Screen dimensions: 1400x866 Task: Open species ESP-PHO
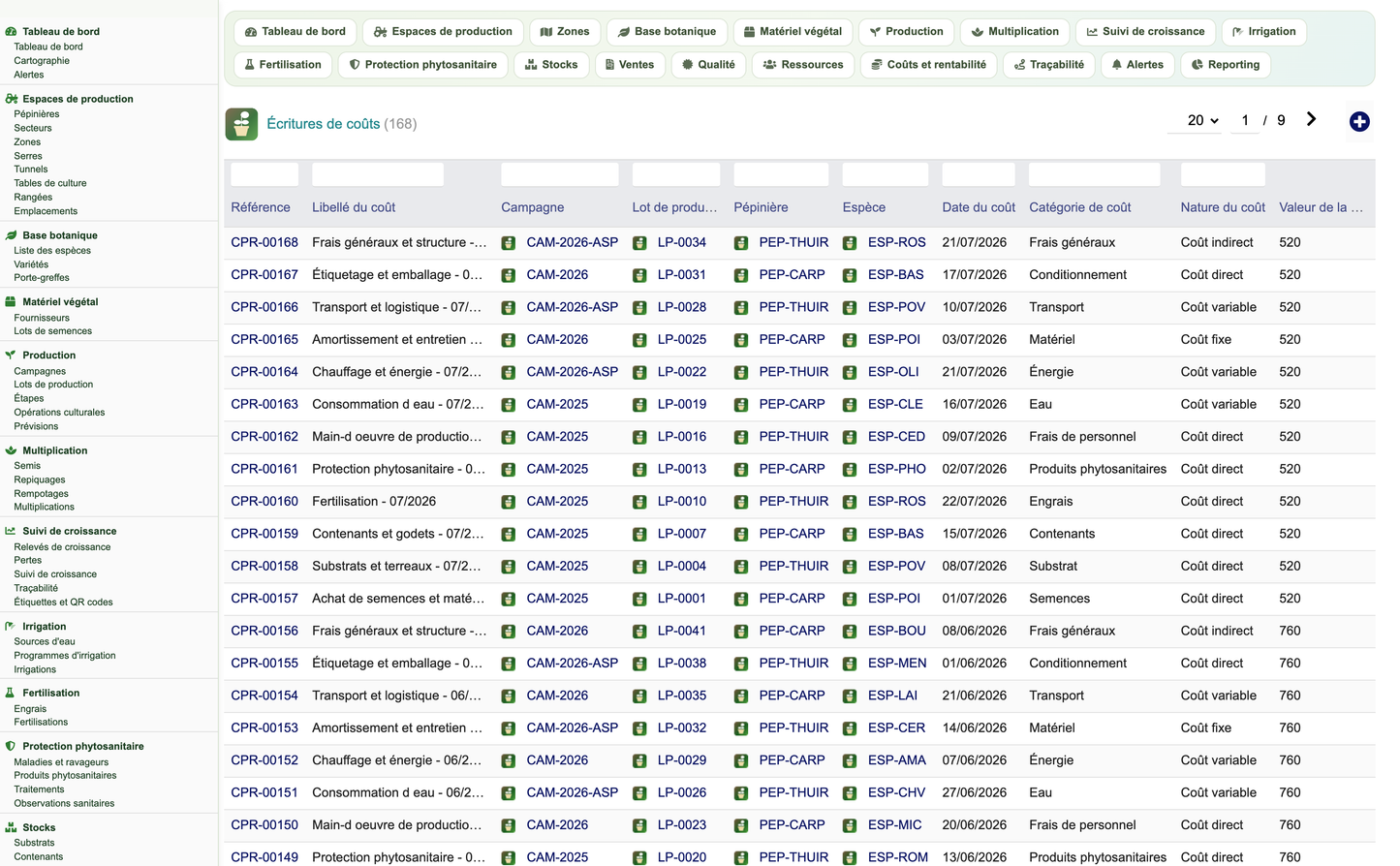tap(897, 469)
